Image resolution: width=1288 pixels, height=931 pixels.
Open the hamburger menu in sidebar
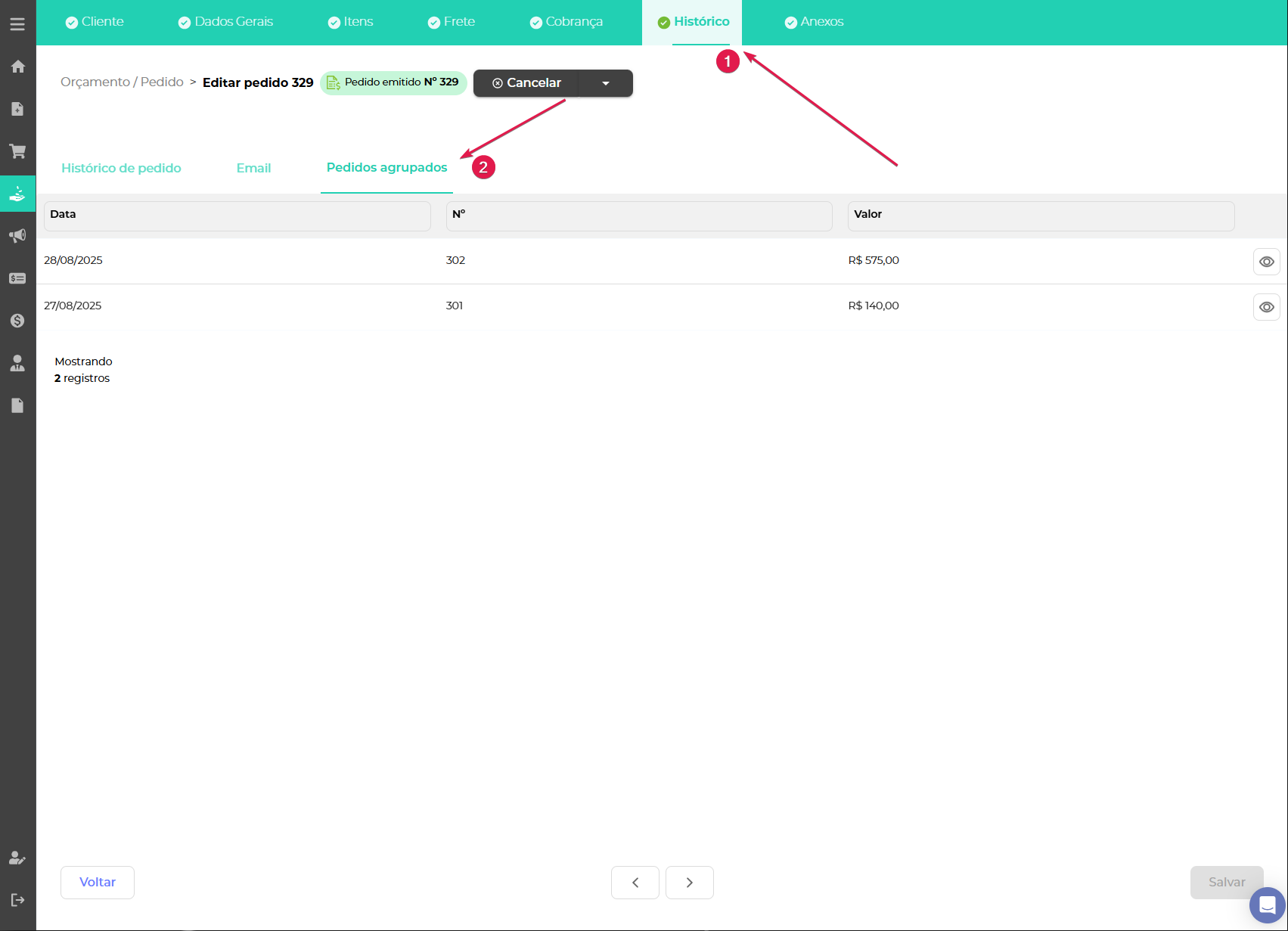(17, 24)
